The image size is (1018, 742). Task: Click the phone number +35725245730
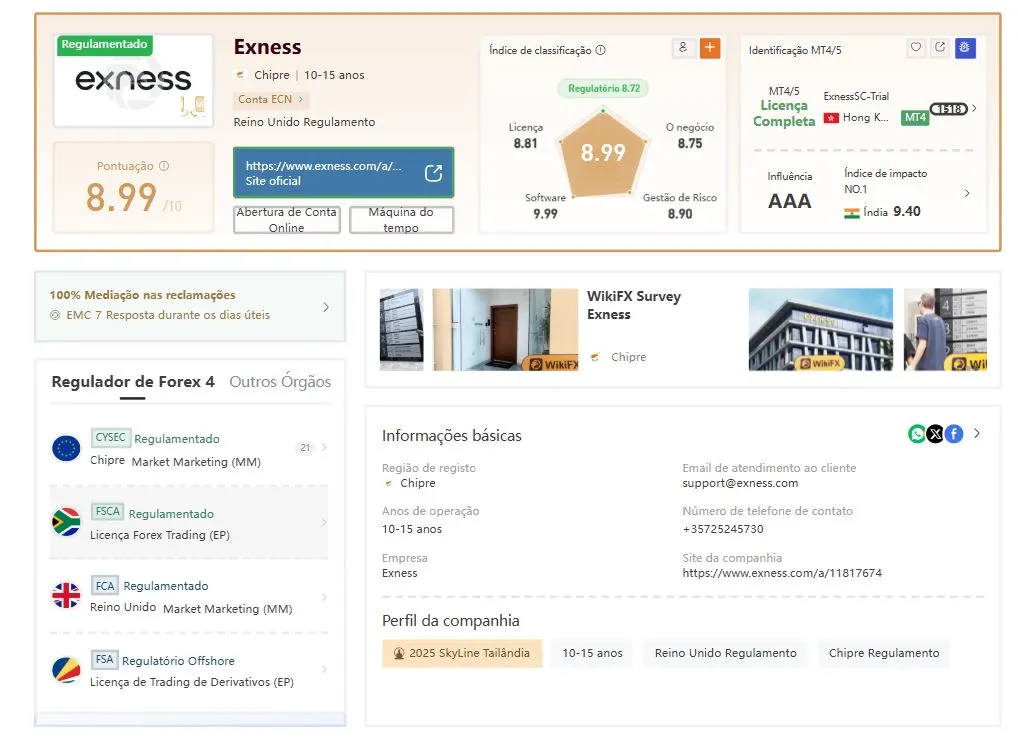pos(723,529)
